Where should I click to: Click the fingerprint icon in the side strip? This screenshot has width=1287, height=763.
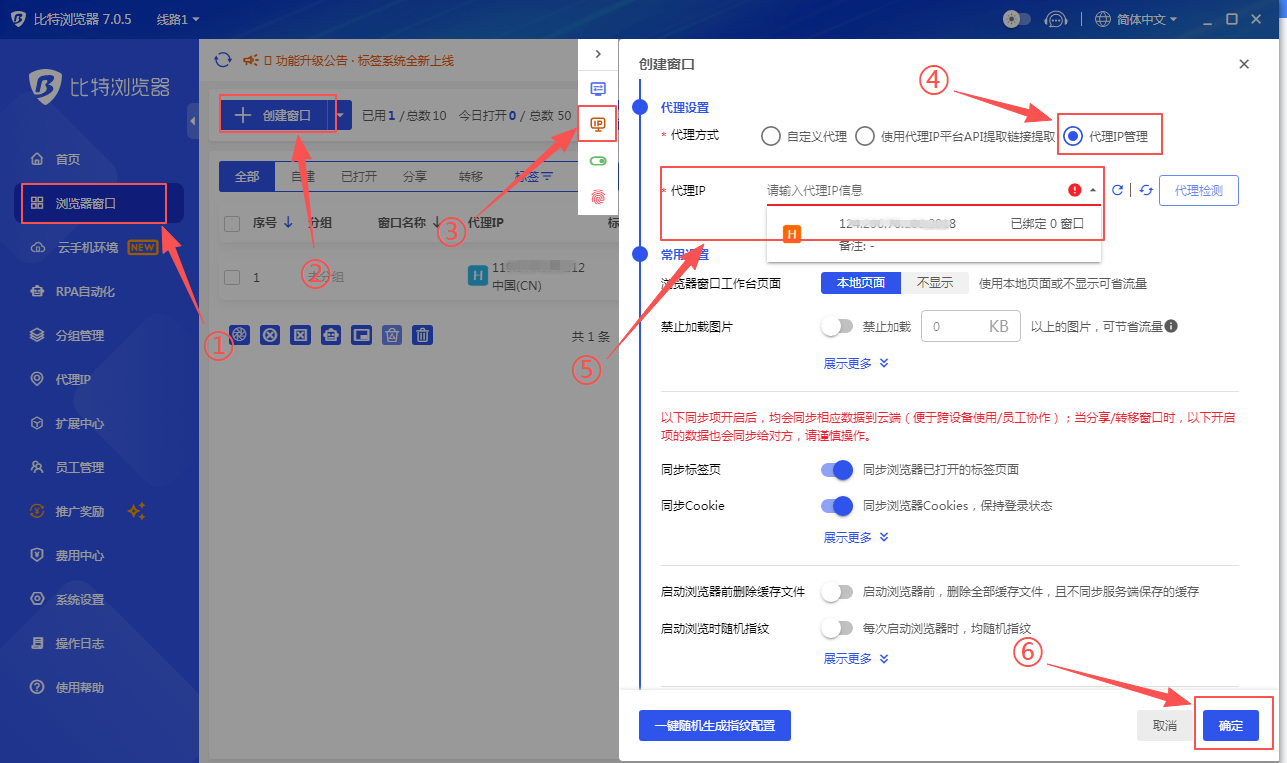point(597,197)
